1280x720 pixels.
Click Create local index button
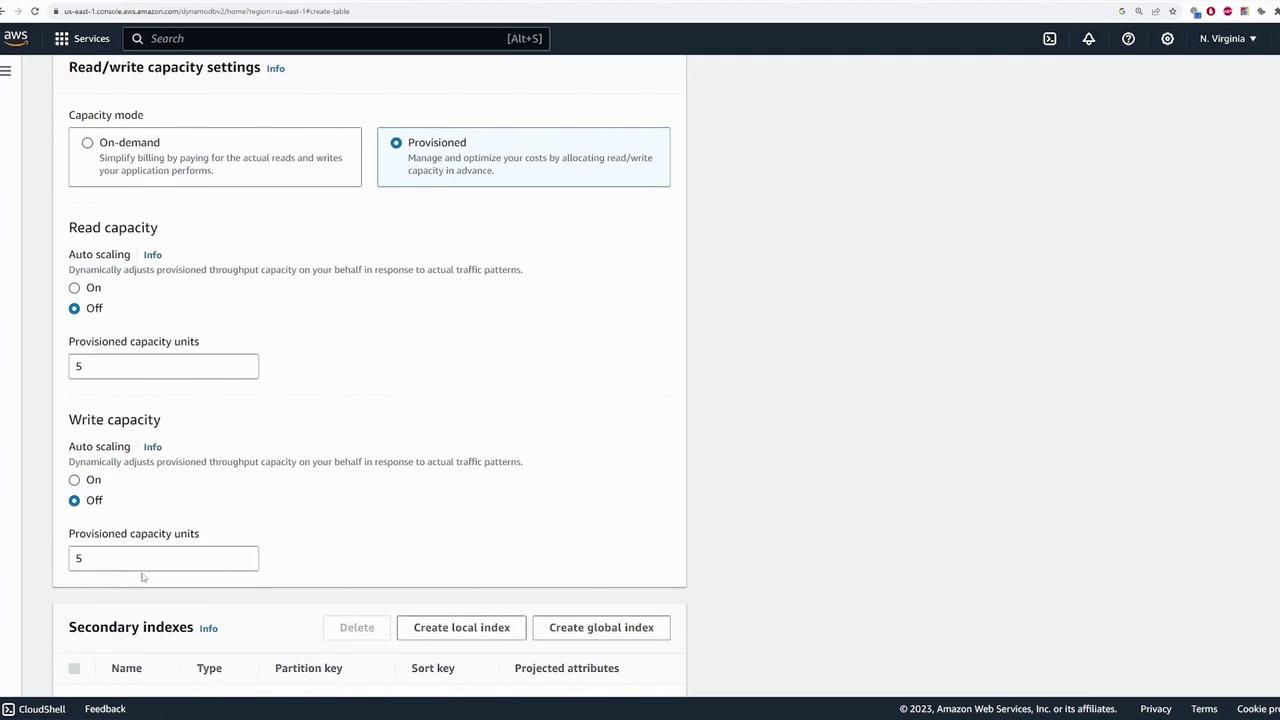tap(461, 628)
